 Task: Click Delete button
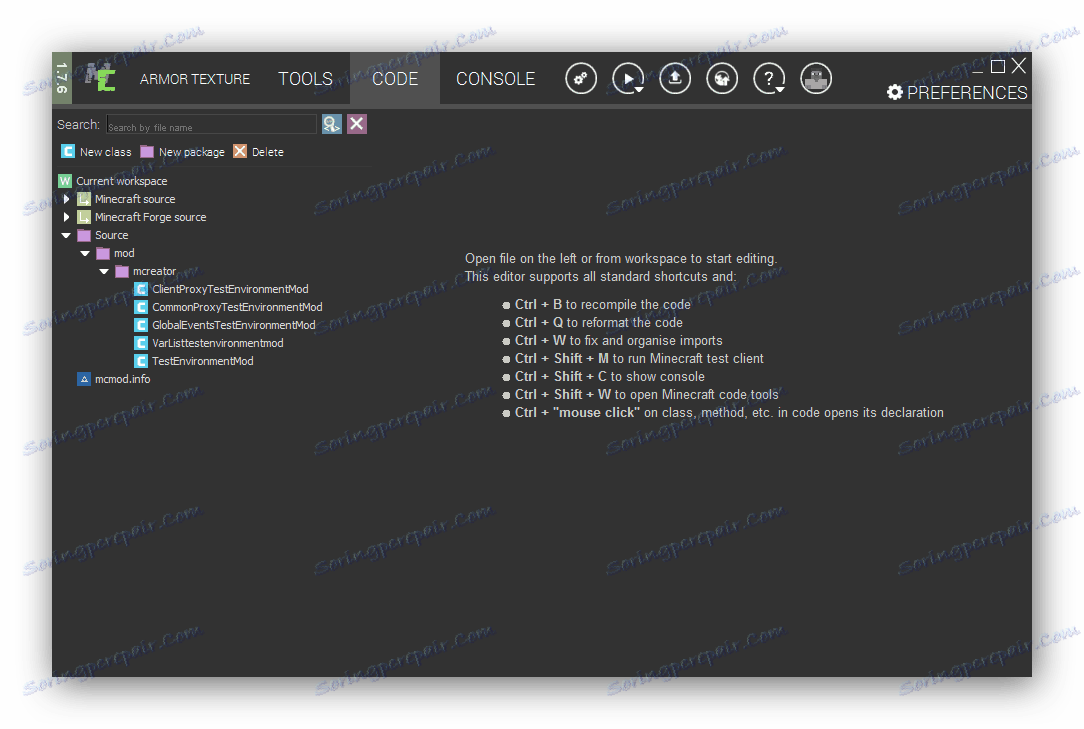(259, 151)
